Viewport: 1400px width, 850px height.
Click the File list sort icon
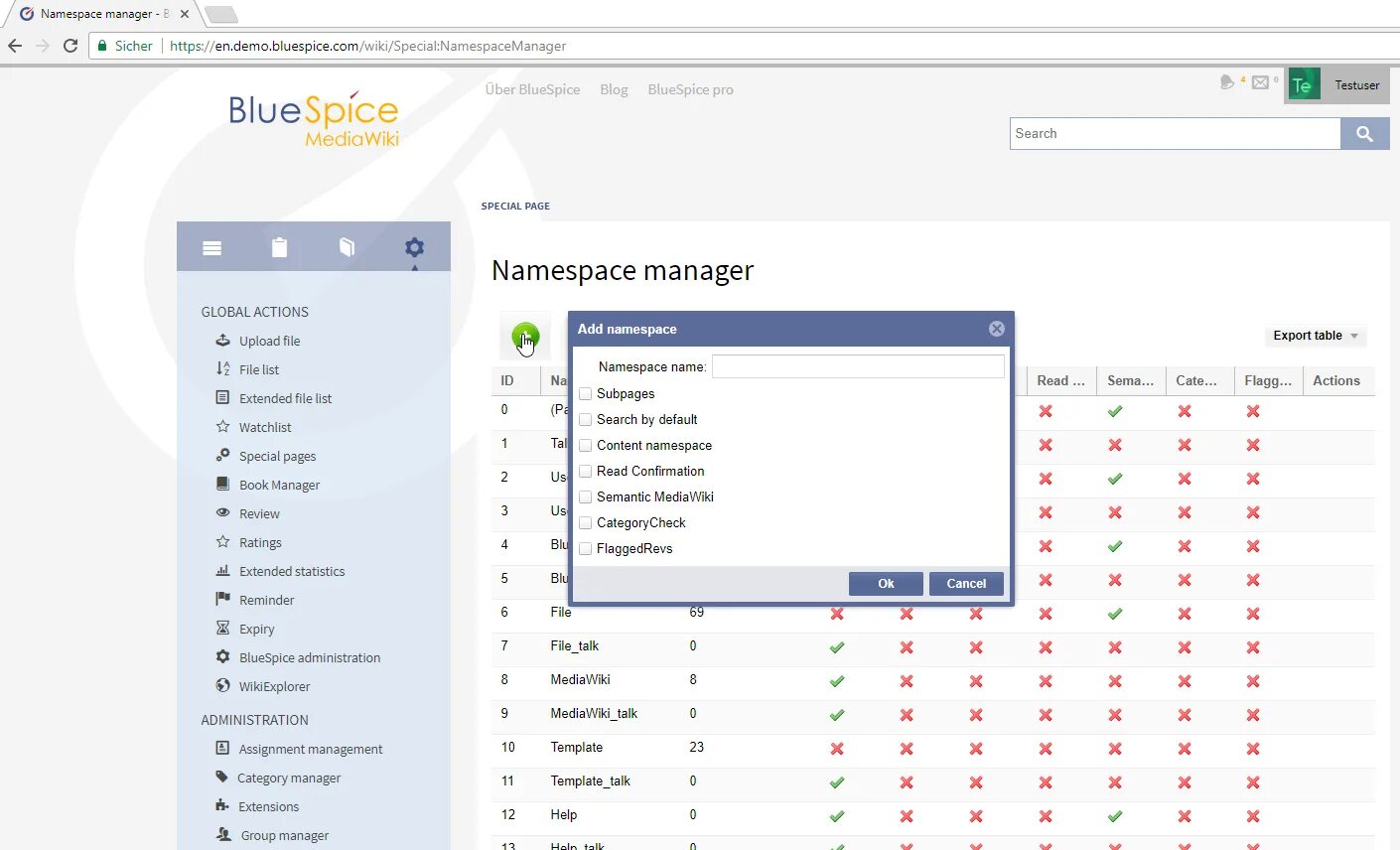[223, 369]
